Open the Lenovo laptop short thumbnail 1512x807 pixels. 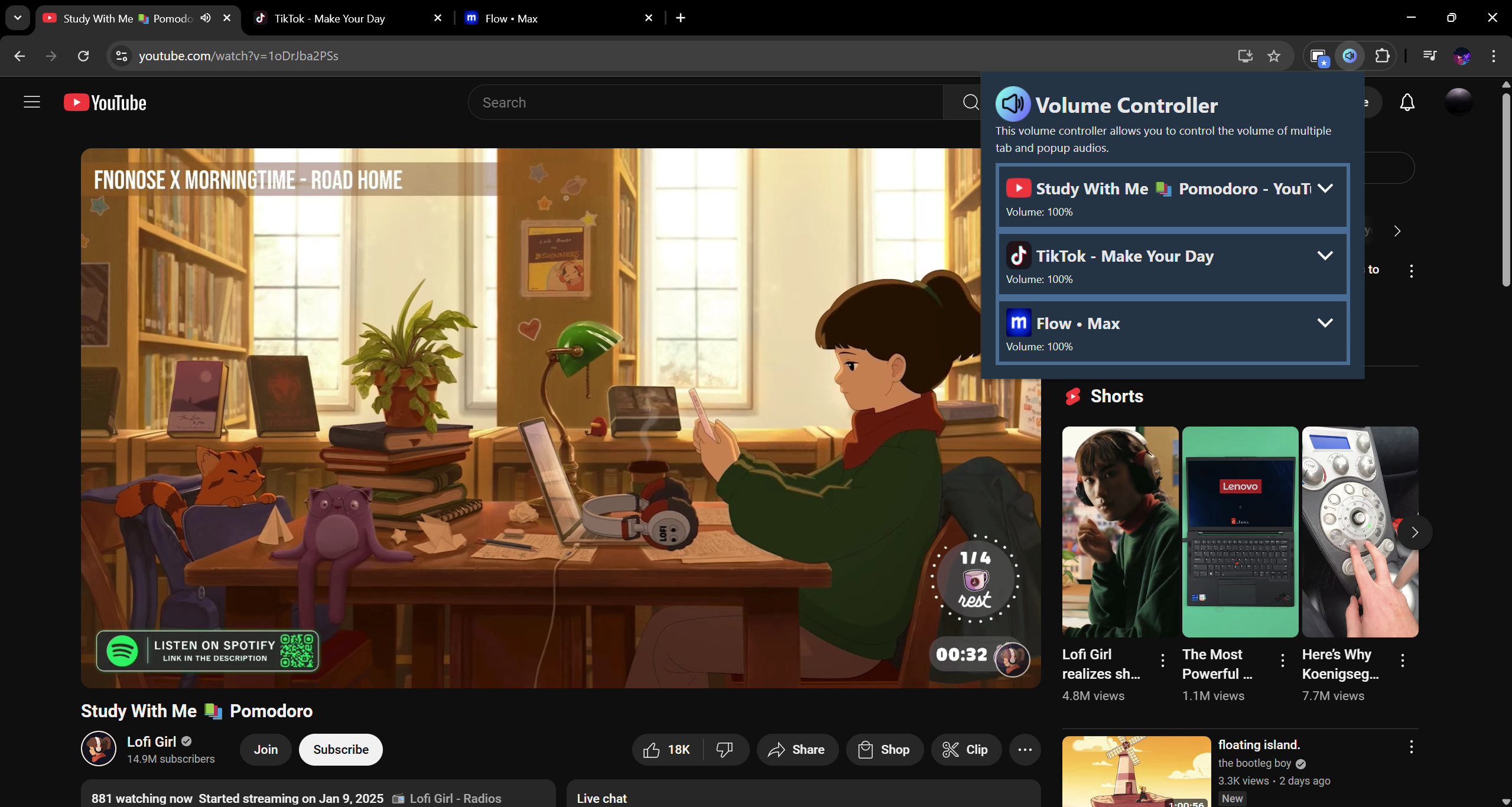click(x=1240, y=532)
